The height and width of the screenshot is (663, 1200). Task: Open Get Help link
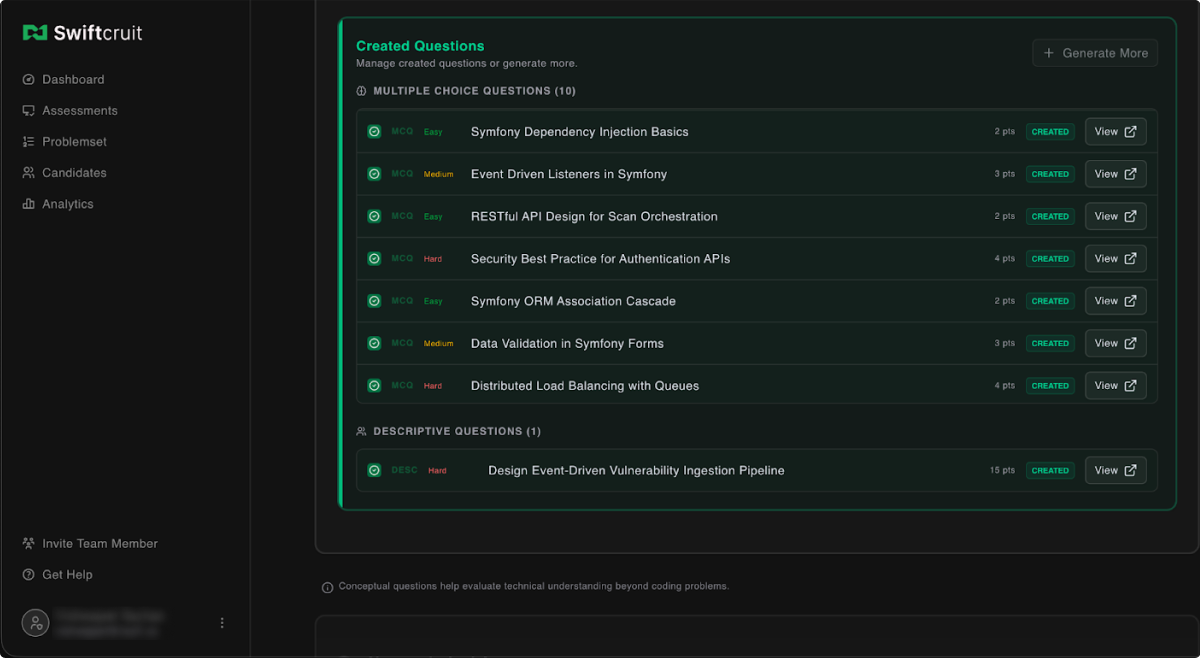point(66,575)
